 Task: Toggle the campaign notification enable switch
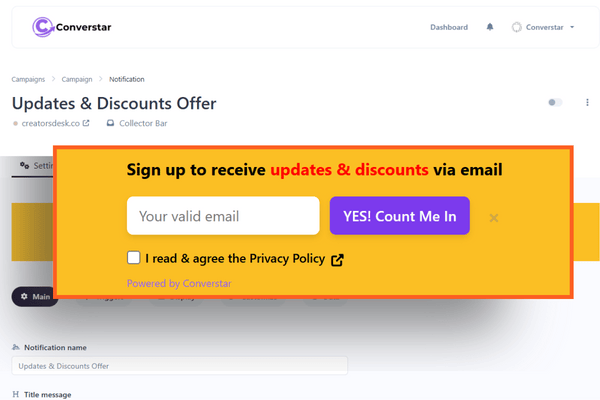(x=555, y=103)
